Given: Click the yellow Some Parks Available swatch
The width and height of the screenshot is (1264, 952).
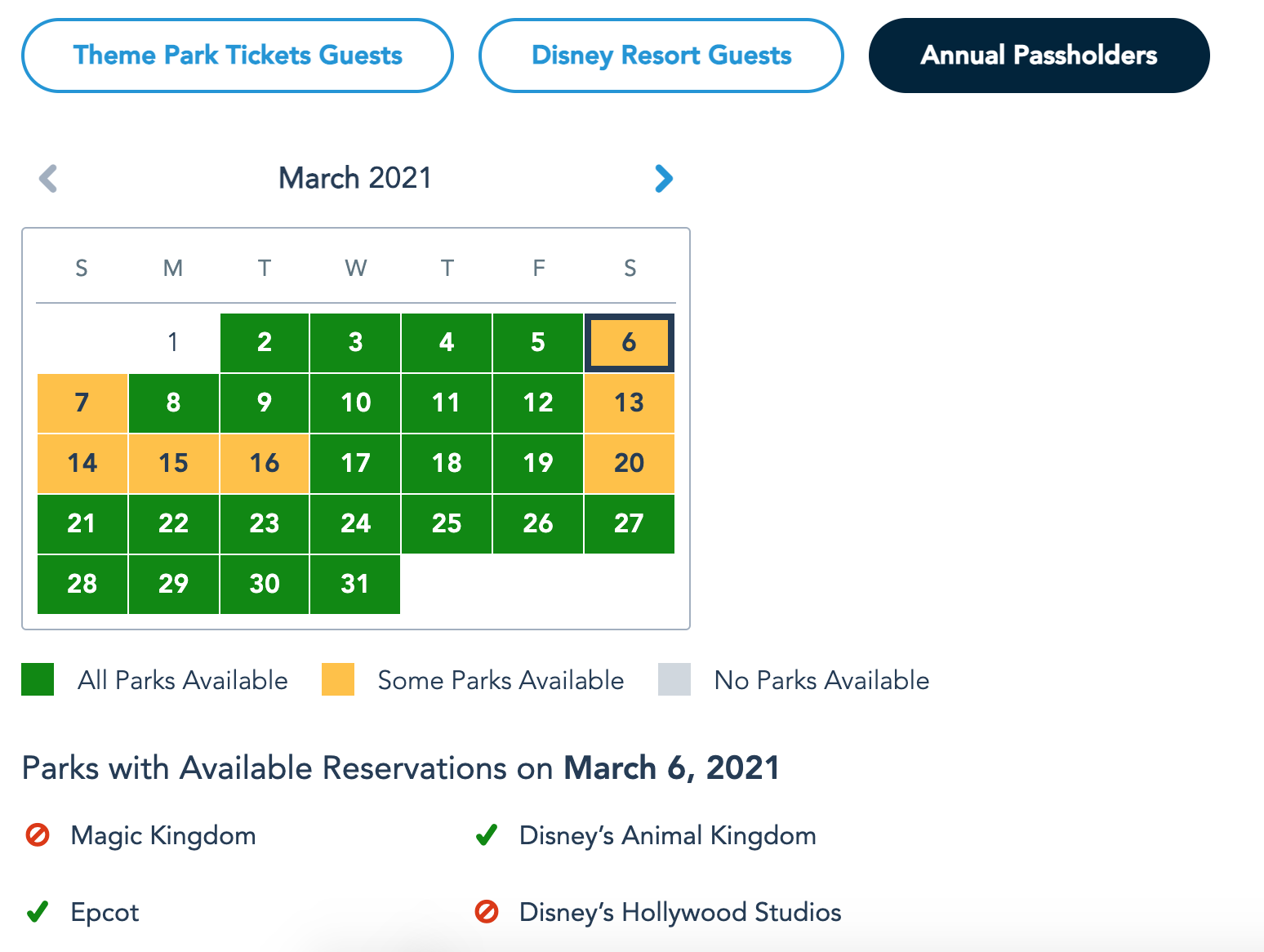Looking at the screenshot, I should click(x=338, y=679).
